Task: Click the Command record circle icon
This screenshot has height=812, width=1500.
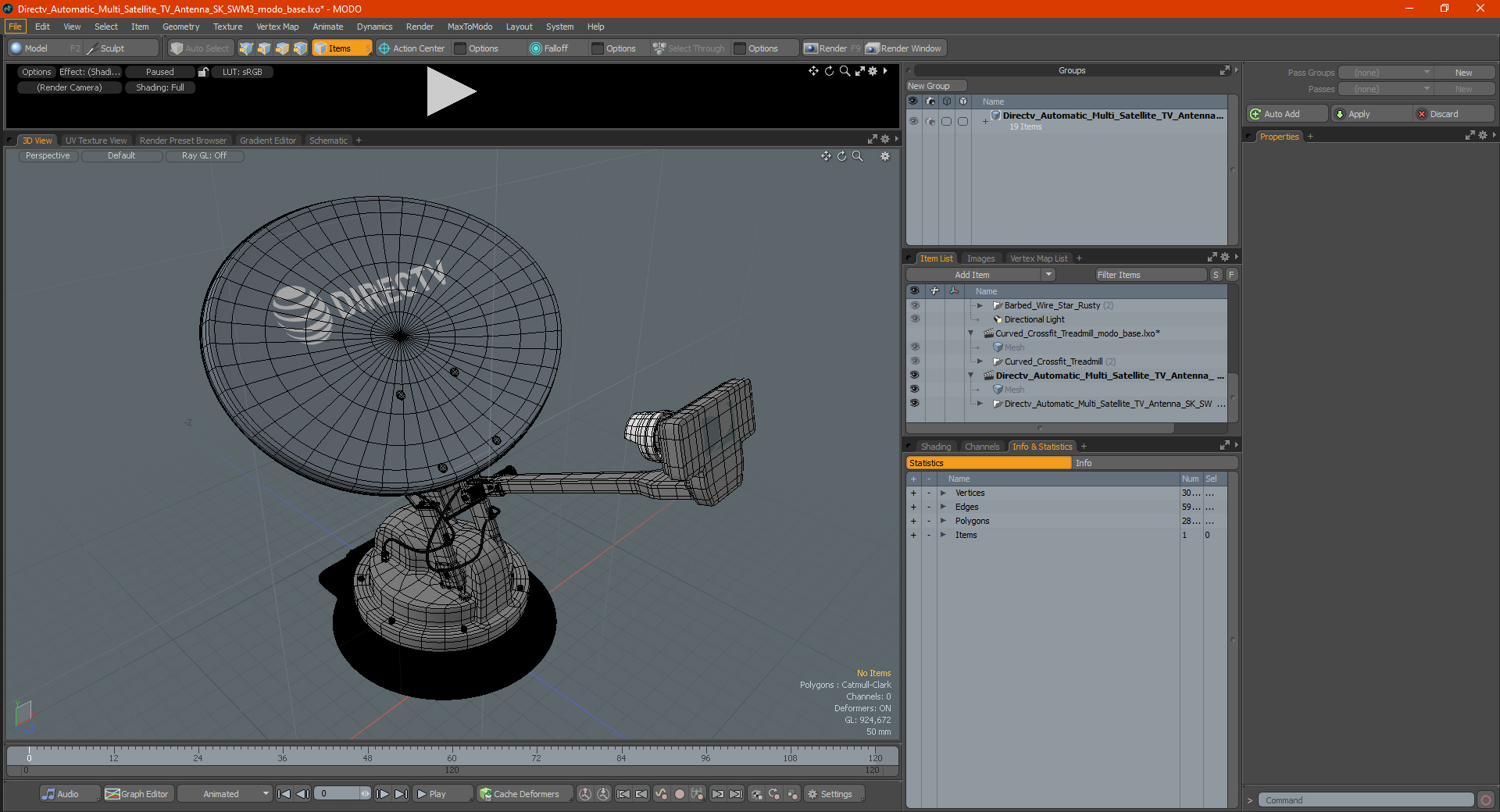Action: (1486, 800)
